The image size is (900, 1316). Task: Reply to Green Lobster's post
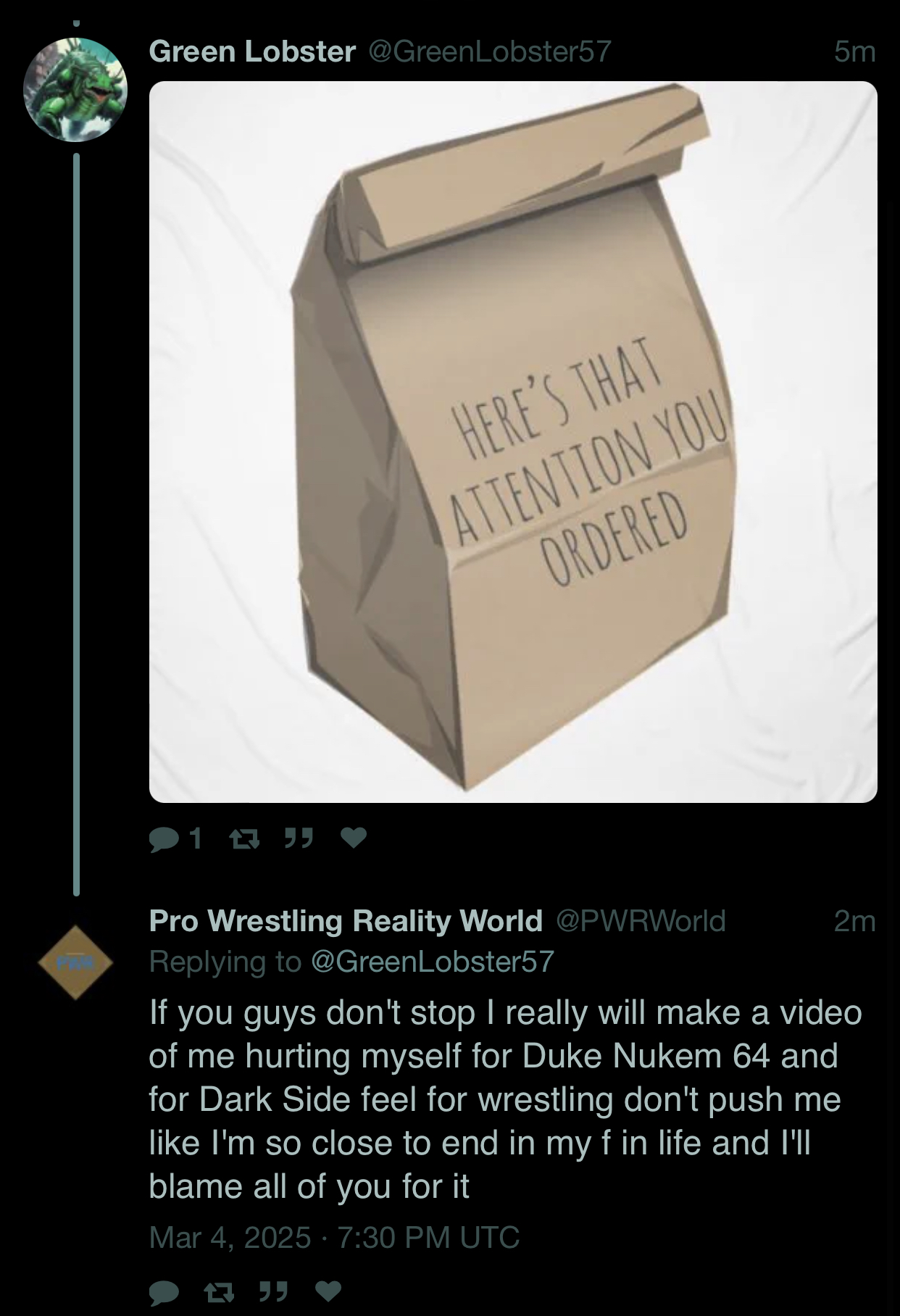[x=175, y=838]
